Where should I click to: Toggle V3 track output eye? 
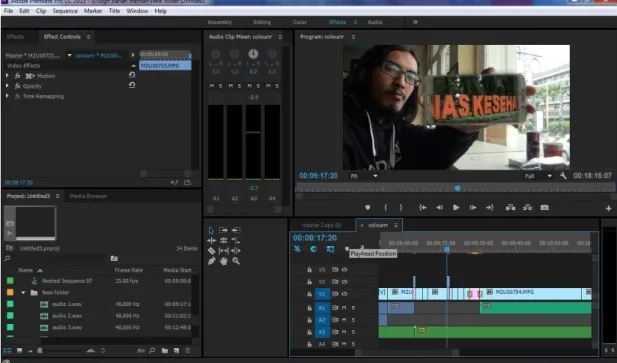point(345,270)
